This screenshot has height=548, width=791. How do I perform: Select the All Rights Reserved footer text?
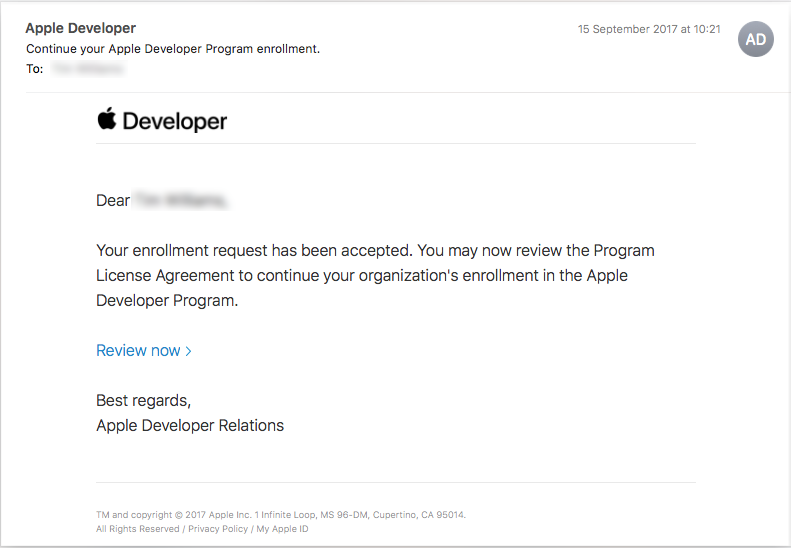pyautogui.click(x=138, y=529)
